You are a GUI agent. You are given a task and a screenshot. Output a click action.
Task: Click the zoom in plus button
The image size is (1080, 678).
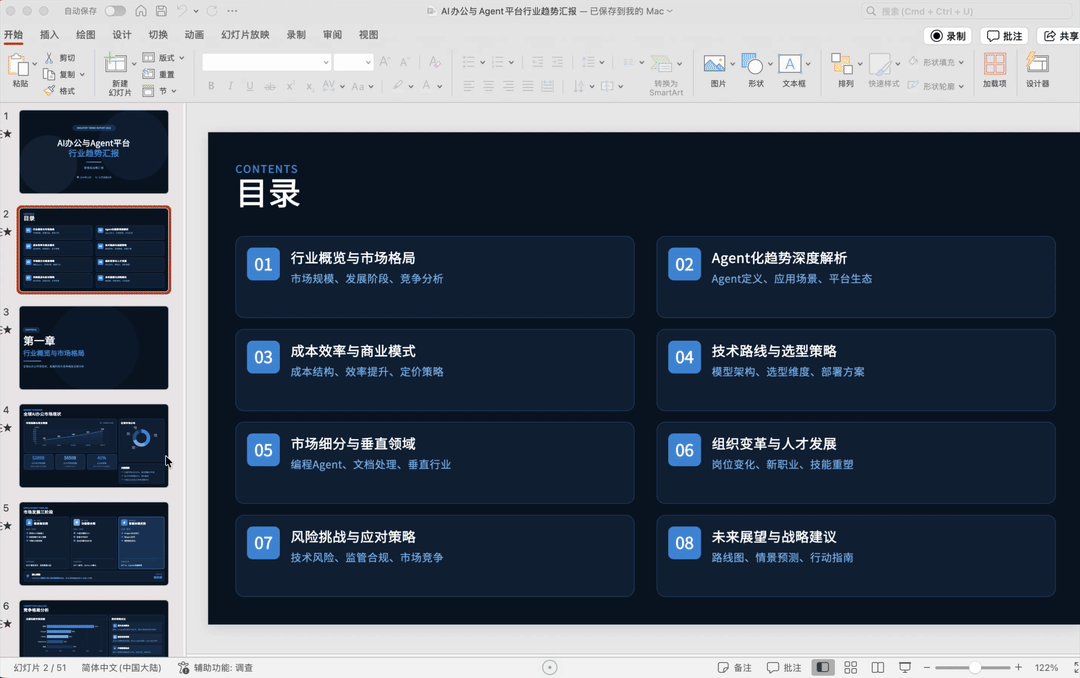(1018, 668)
